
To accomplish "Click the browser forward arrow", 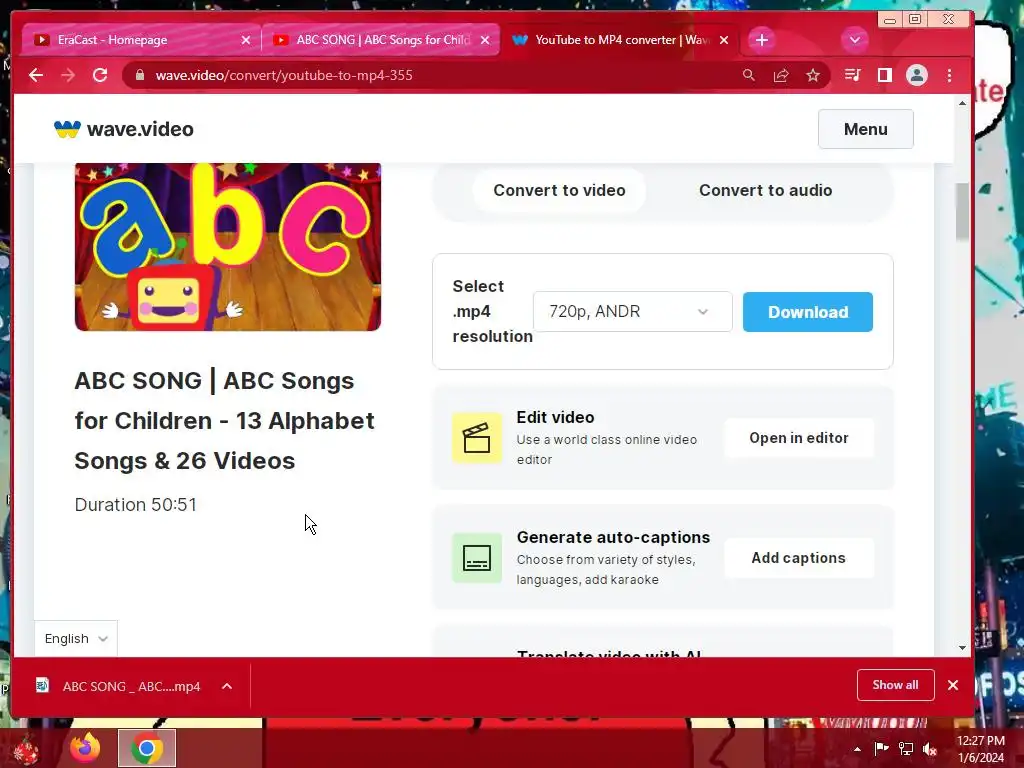I will (x=68, y=75).
